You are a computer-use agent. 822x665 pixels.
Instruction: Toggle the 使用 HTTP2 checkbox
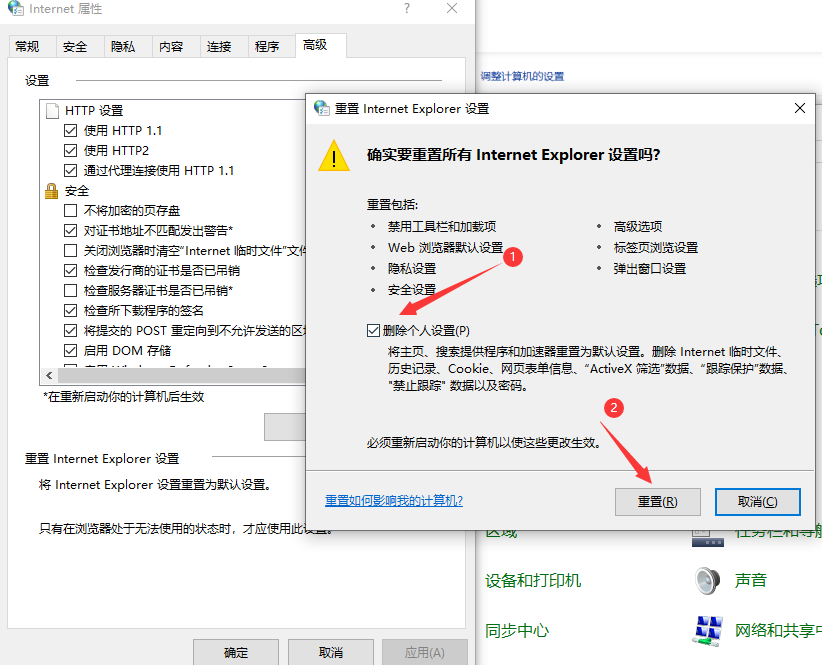click(70, 150)
